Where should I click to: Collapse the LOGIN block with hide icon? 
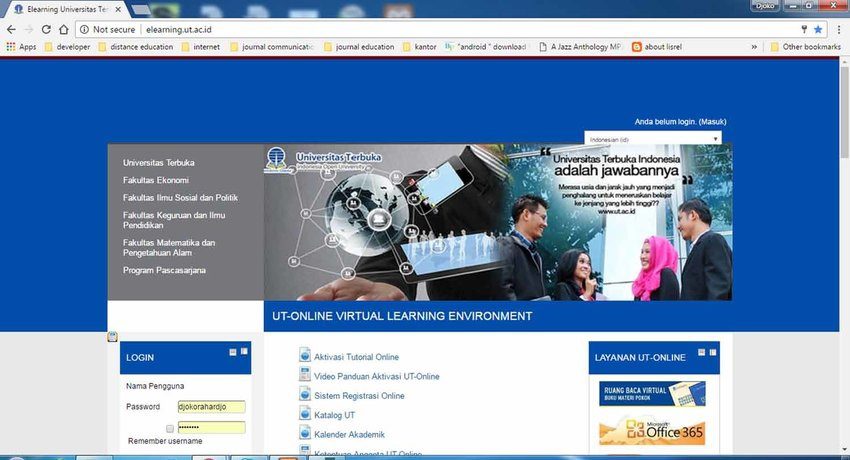(233, 352)
